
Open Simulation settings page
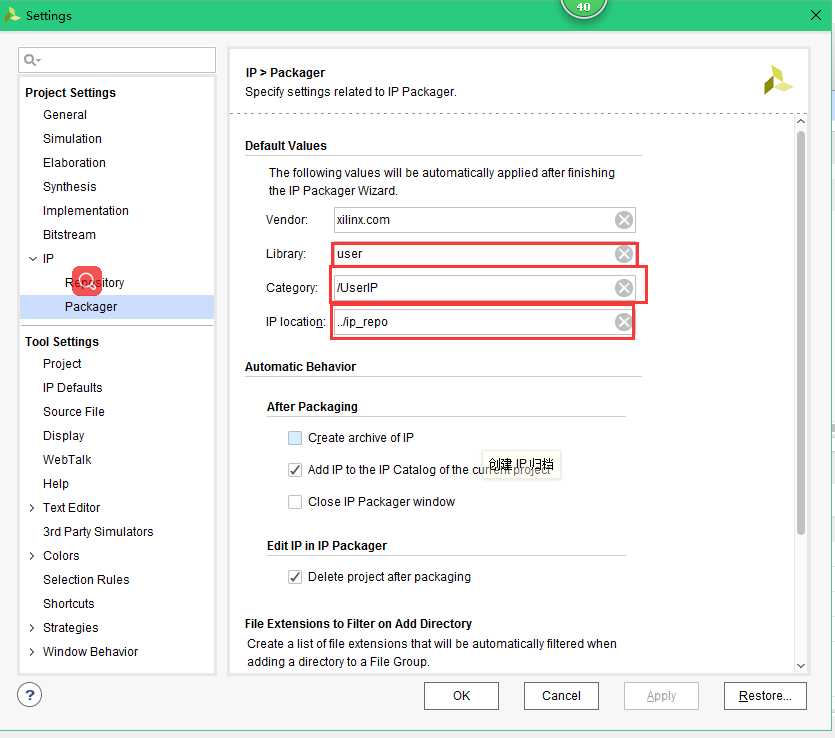pos(72,138)
